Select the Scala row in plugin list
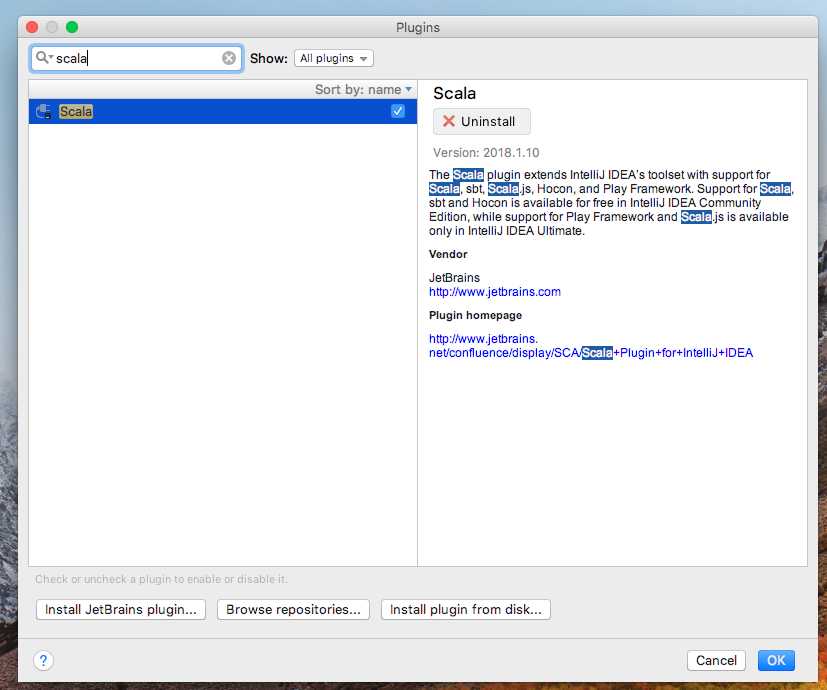 coord(223,111)
